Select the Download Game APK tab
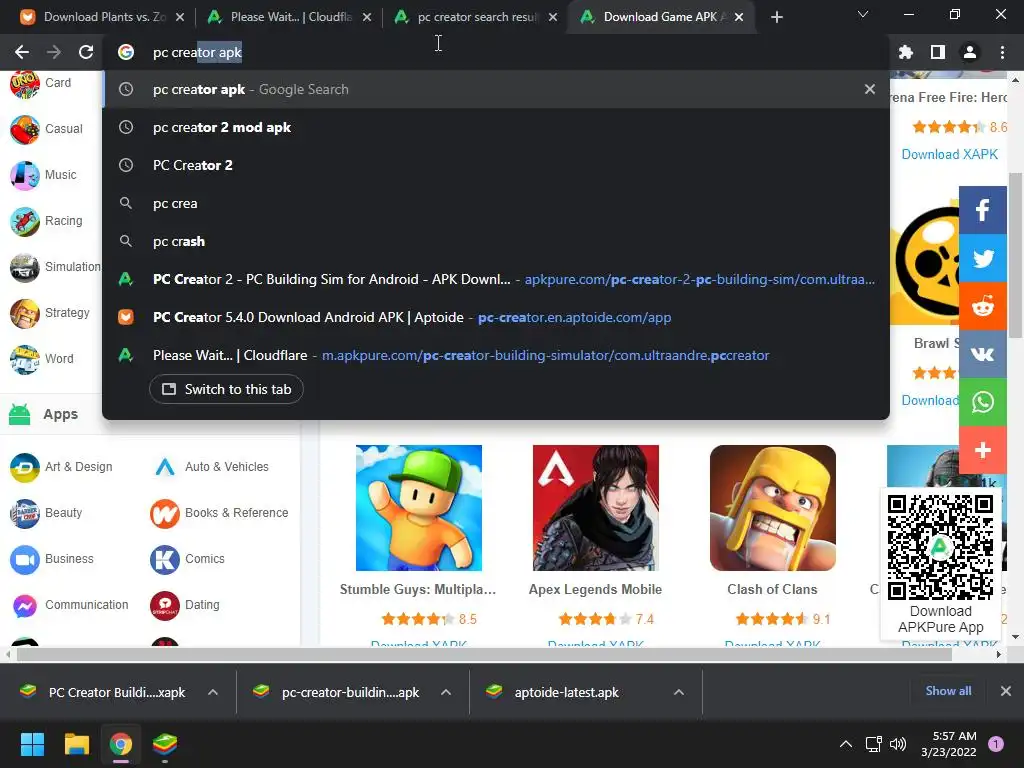This screenshot has height=768, width=1024. click(x=663, y=17)
